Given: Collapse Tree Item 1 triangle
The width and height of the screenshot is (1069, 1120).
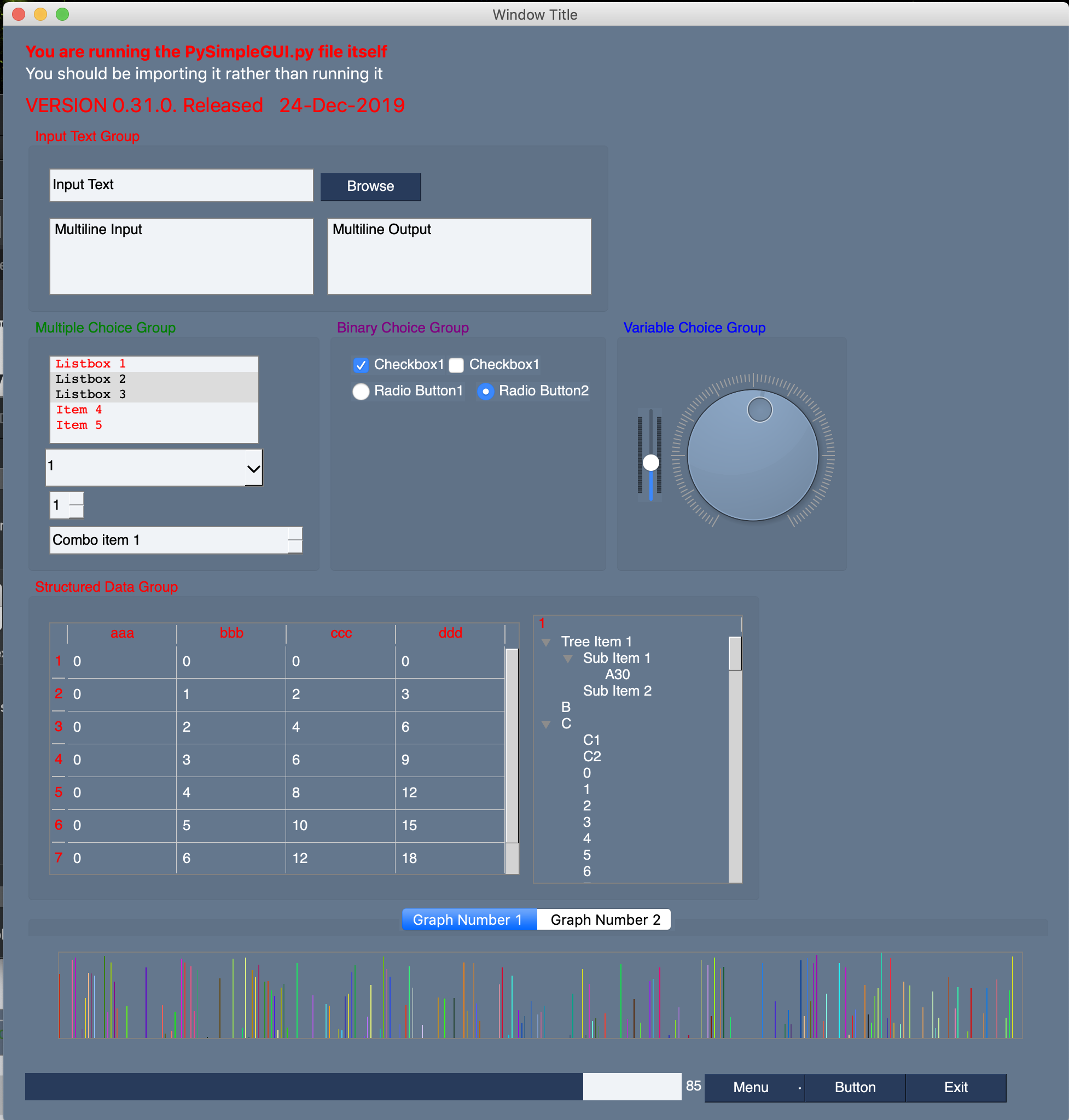Looking at the screenshot, I should click(x=546, y=642).
